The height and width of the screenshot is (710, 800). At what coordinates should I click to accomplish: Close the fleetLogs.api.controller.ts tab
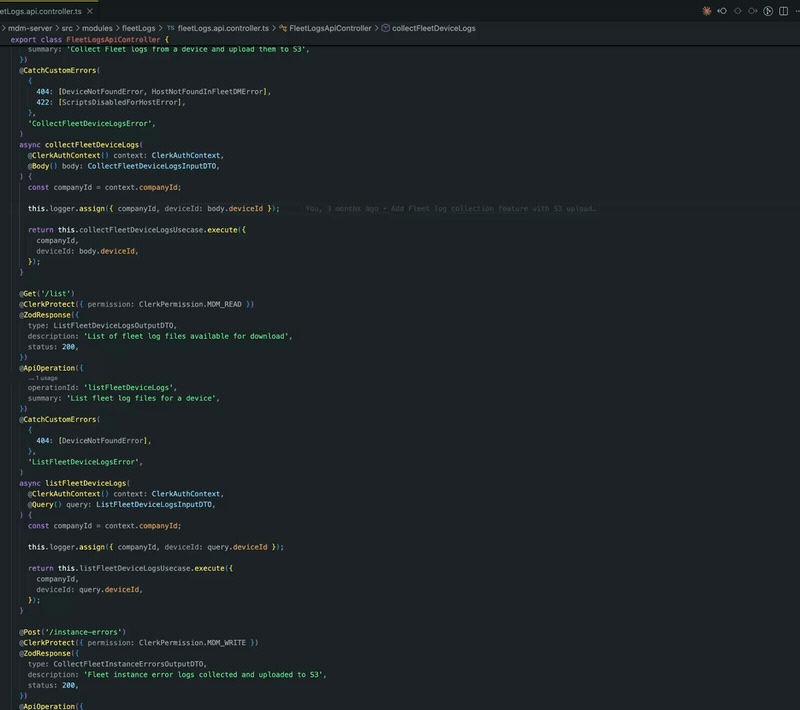90,11
